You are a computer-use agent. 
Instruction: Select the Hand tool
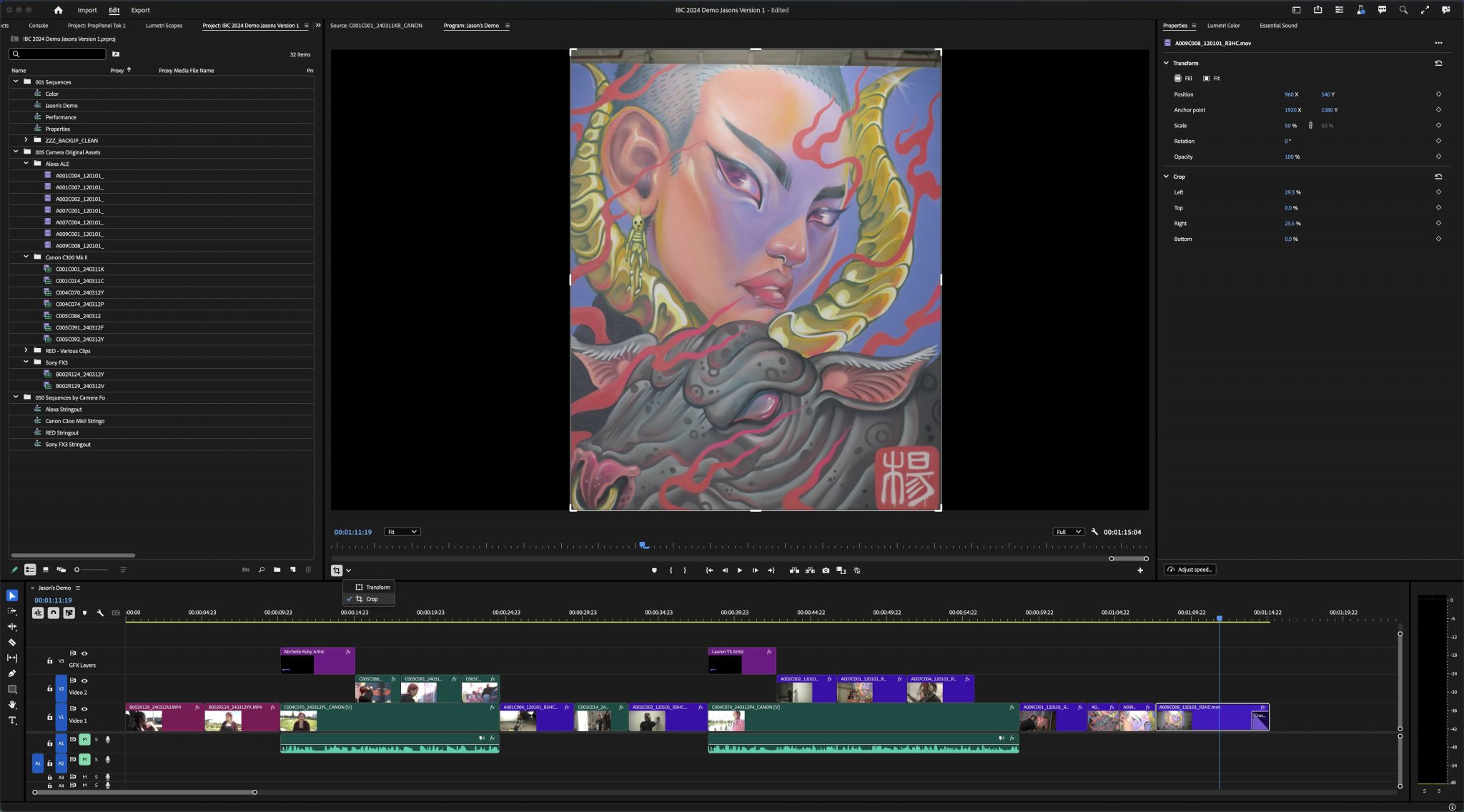point(11,705)
